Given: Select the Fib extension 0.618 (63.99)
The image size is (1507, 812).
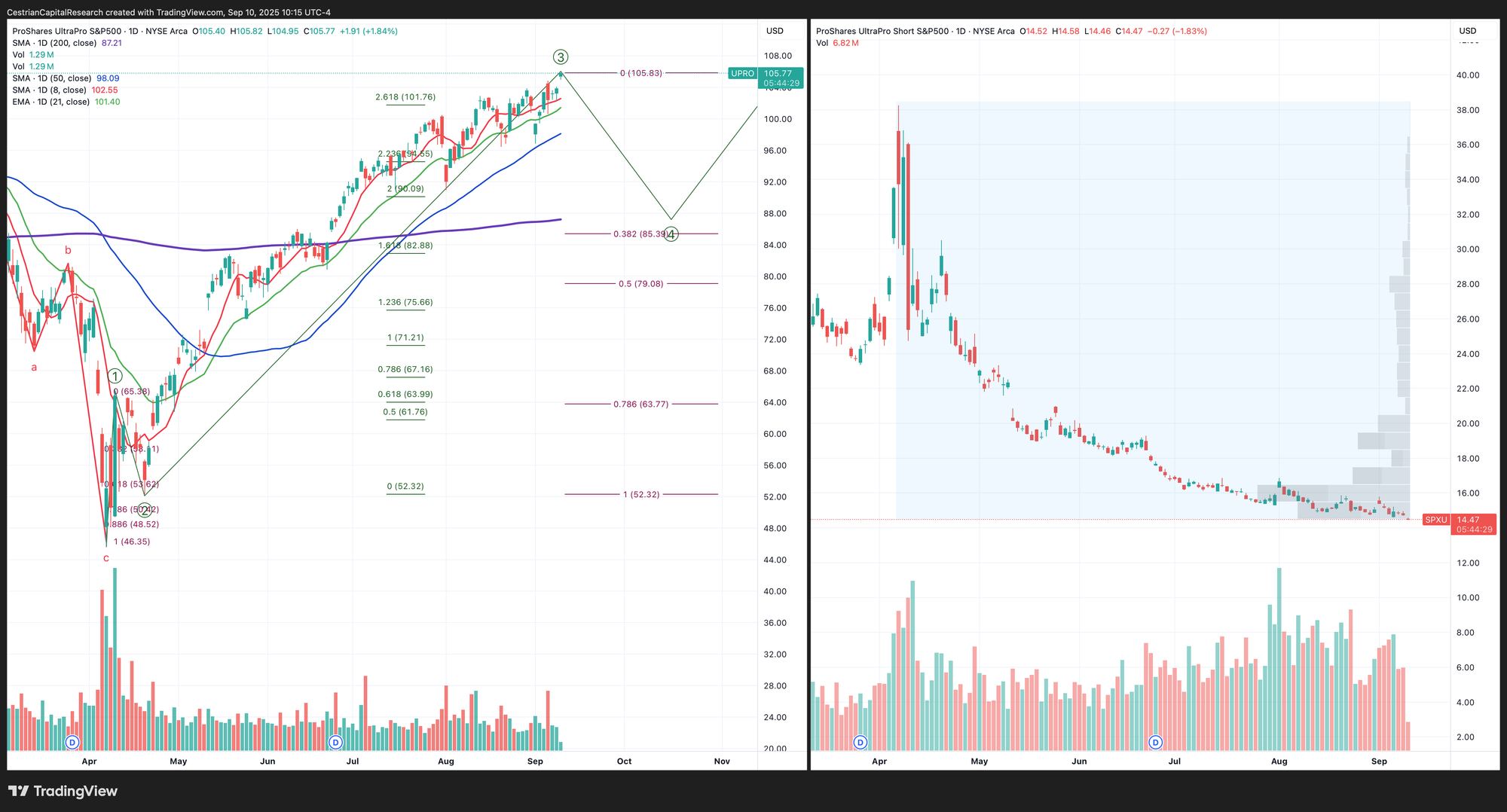Looking at the screenshot, I should [x=405, y=395].
